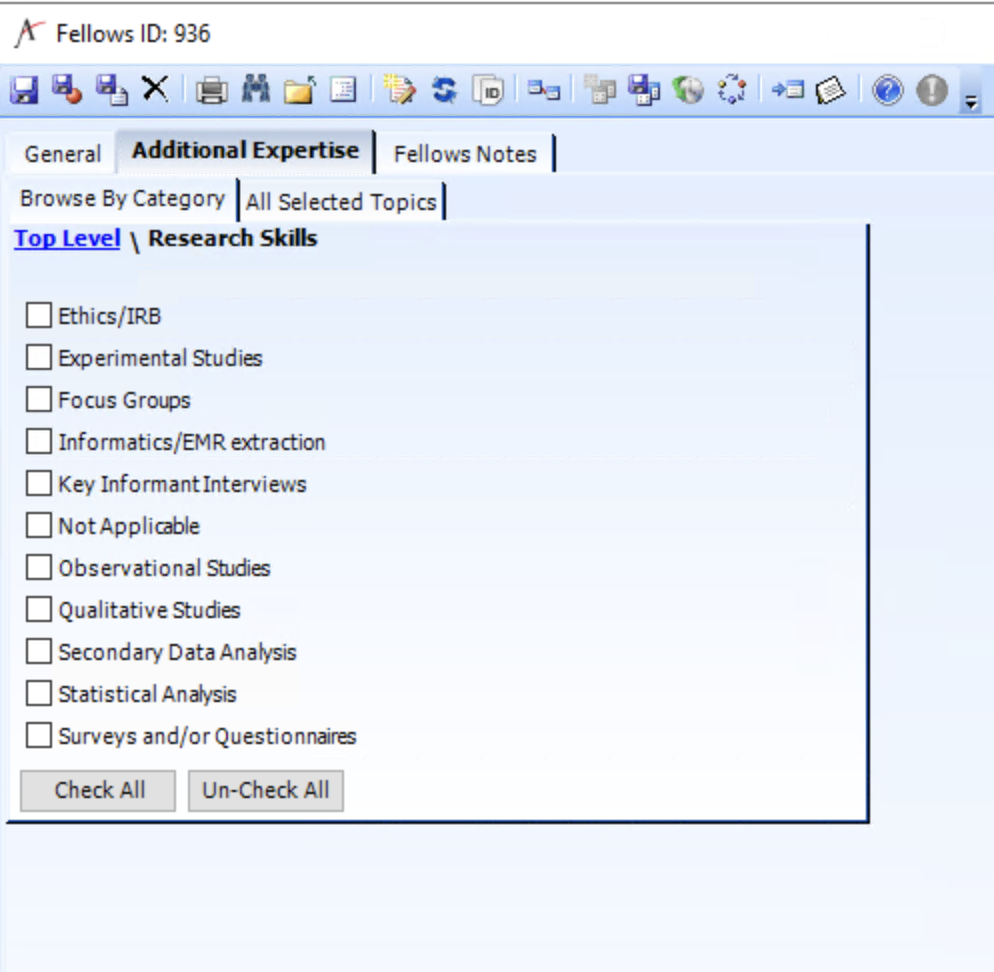Check the Surveys and/or Questionnaires box

pyautogui.click(x=38, y=735)
